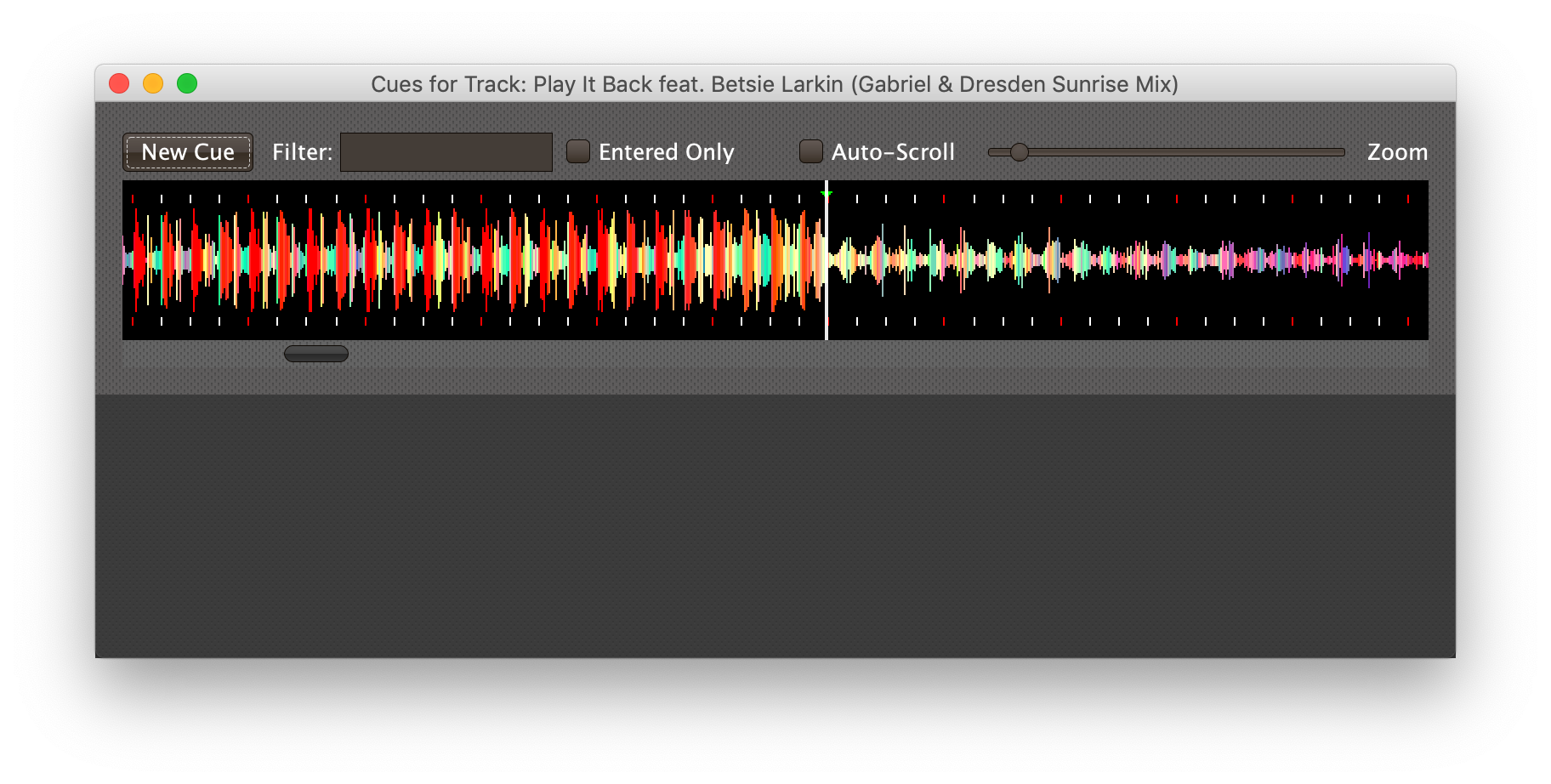Toggle the Auto-Scroll checkbox
Viewport: 1551px width, 784px height.
[811, 152]
